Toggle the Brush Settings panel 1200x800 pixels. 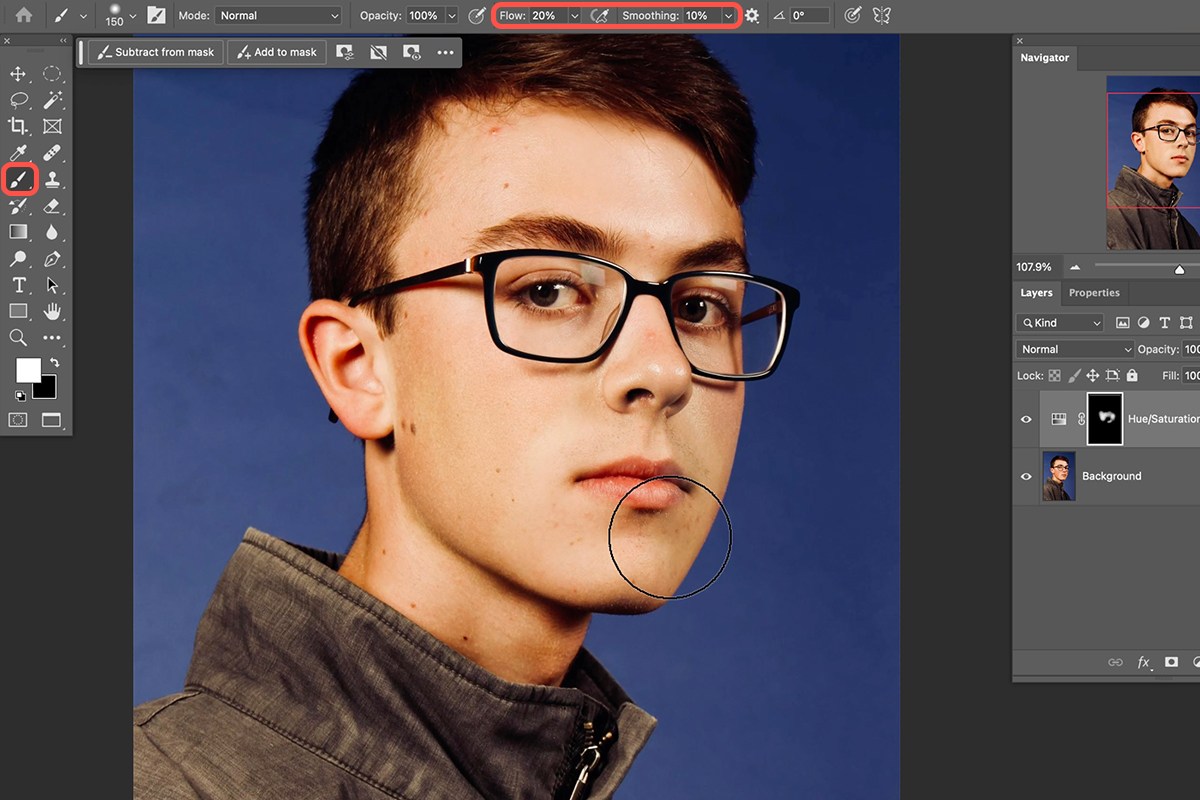[156, 15]
